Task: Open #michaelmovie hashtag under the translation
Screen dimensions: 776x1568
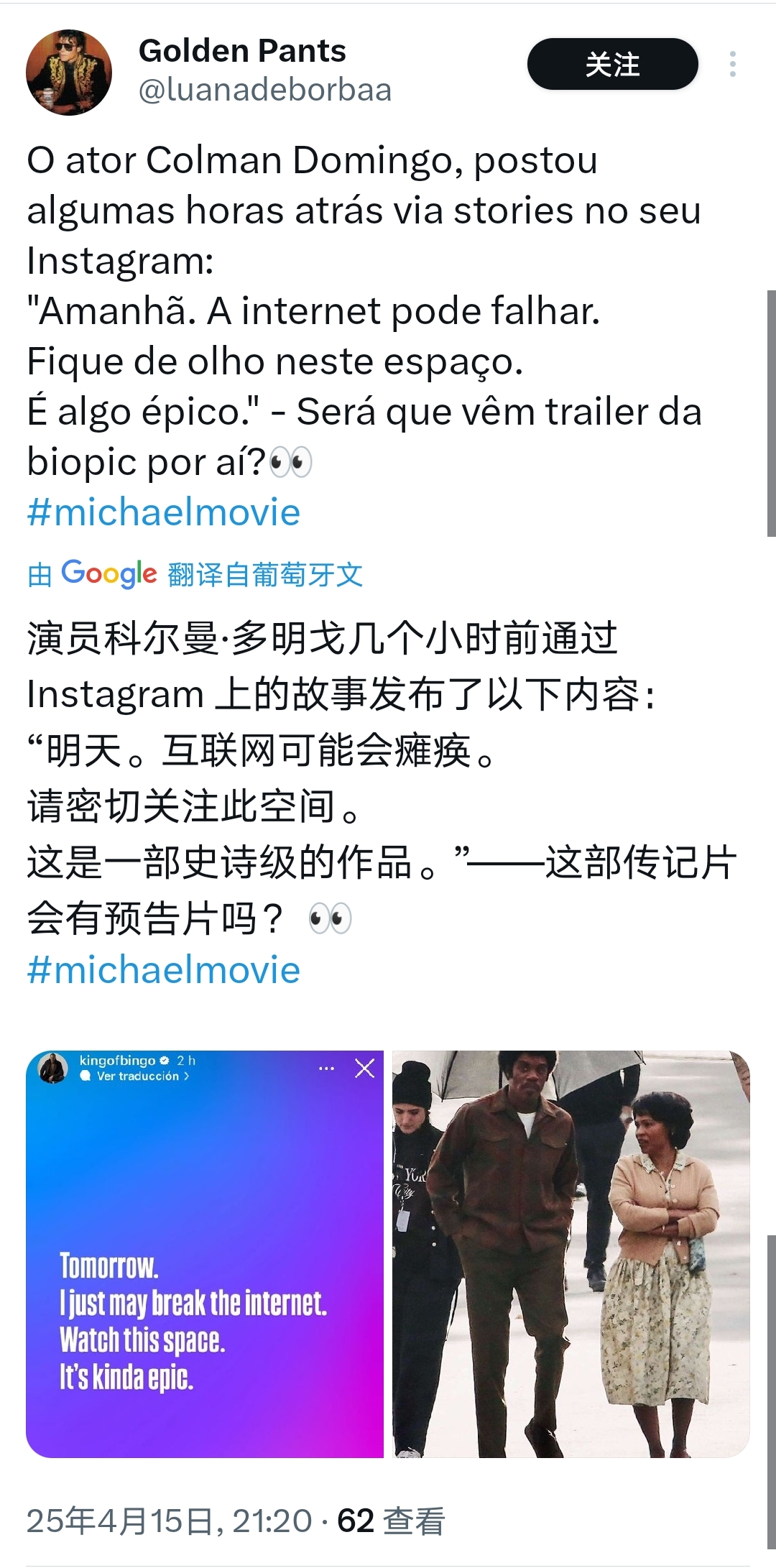Action: point(164,969)
